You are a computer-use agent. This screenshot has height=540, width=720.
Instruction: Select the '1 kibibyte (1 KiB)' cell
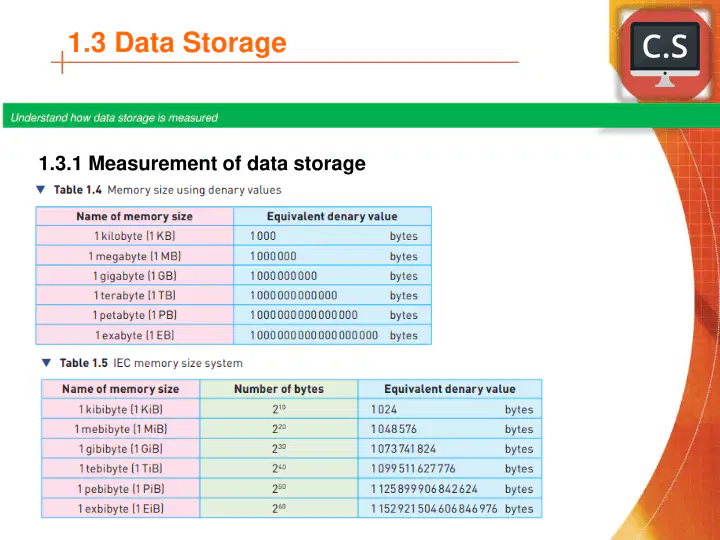[x=120, y=409]
